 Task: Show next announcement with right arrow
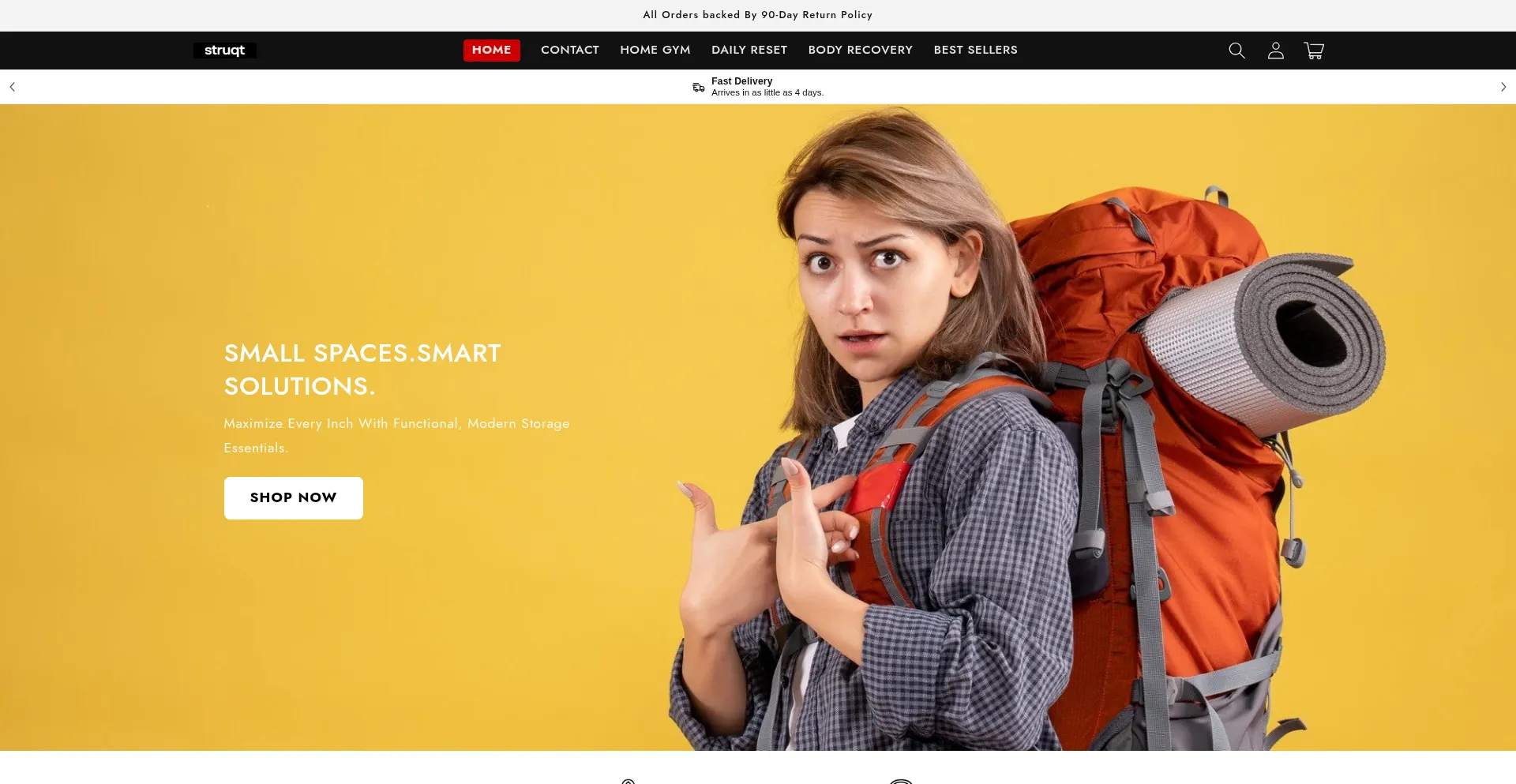pyautogui.click(x=1503, y=87)
